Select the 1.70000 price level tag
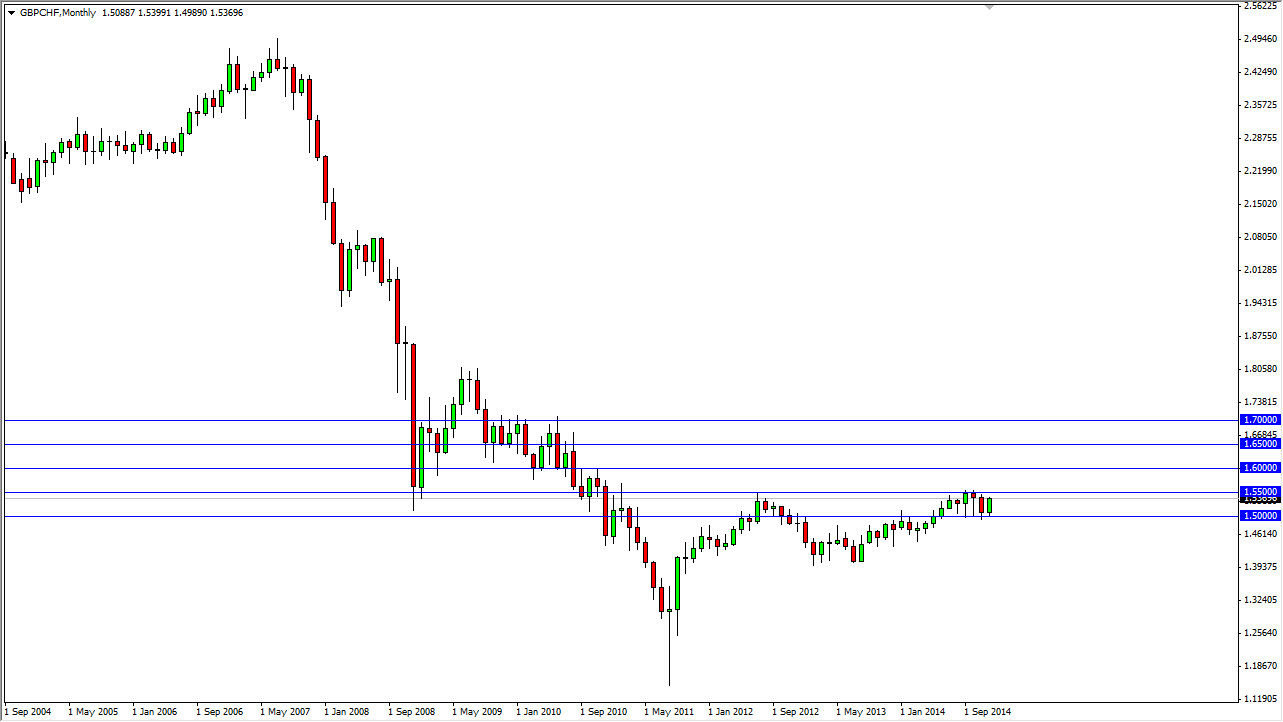The image size is (1283, 722). [x=1258, y=419]
